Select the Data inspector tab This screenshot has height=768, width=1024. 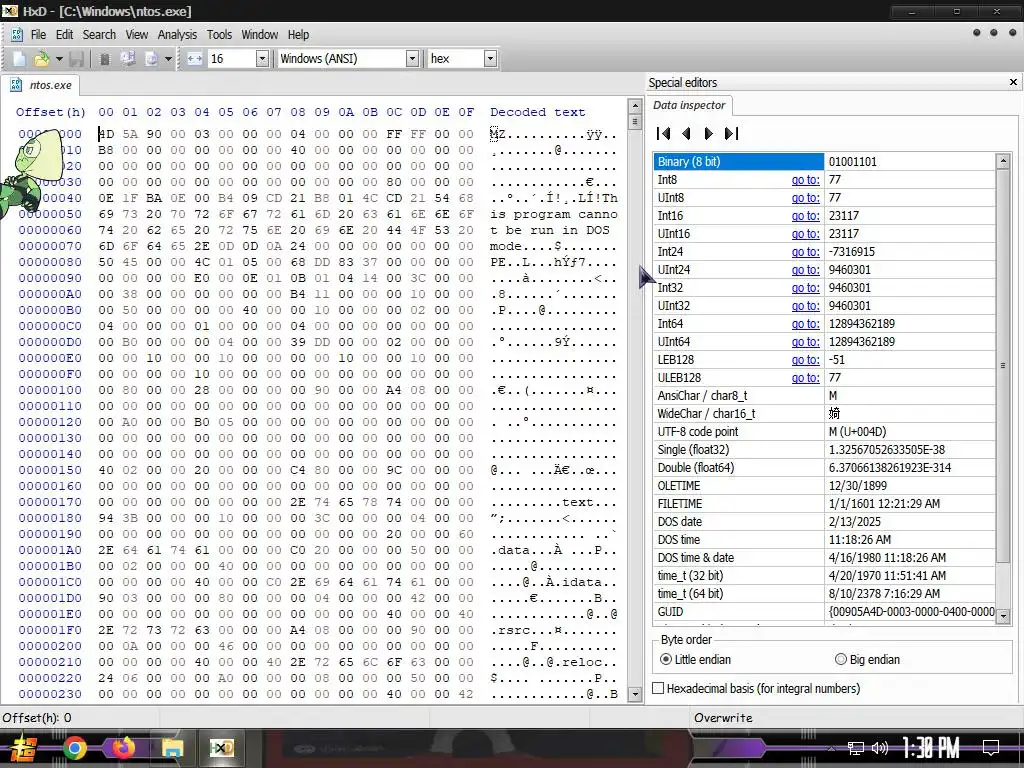click(x=689, y=105)
